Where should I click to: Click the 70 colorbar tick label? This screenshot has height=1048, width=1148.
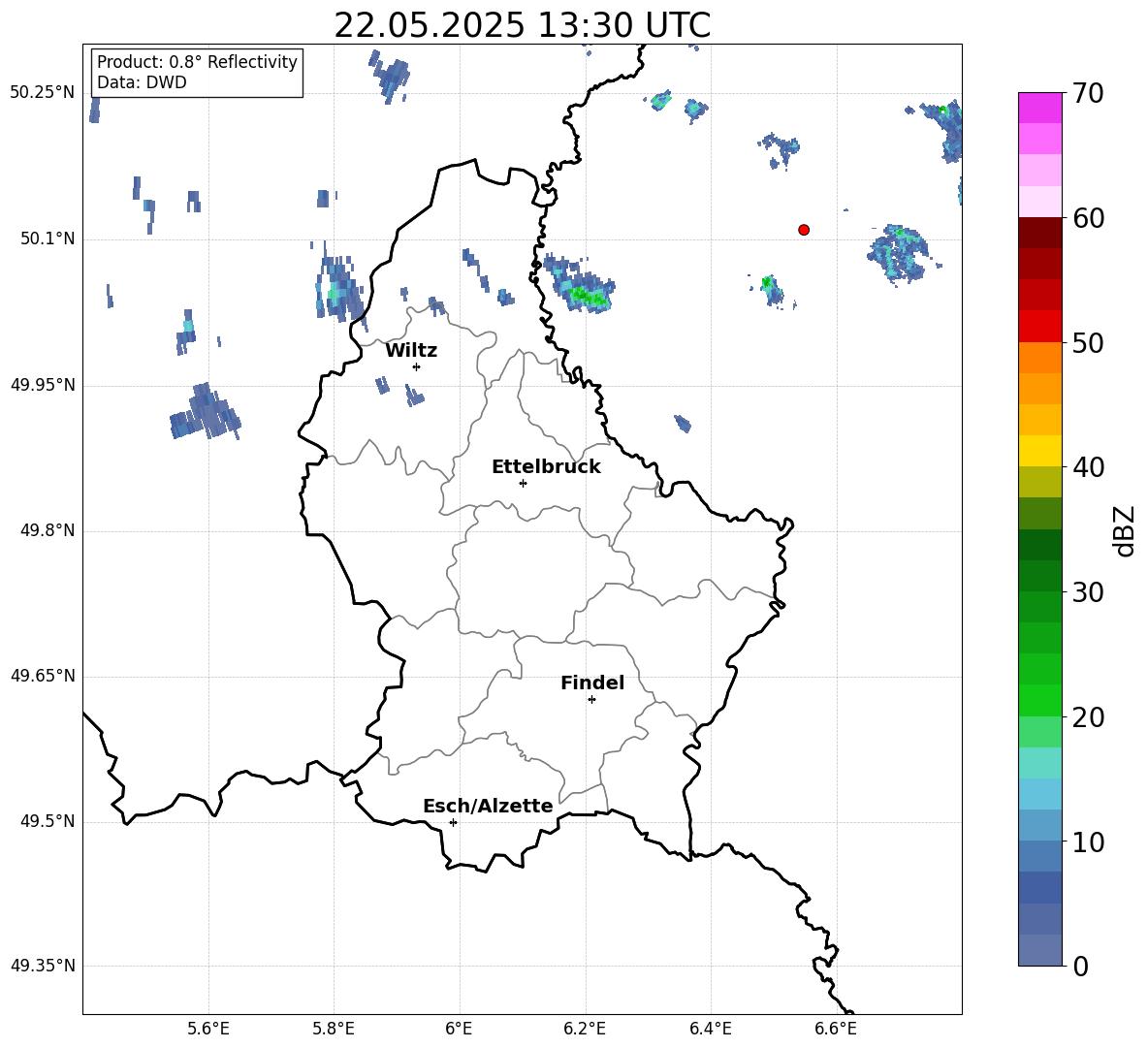1088,93
